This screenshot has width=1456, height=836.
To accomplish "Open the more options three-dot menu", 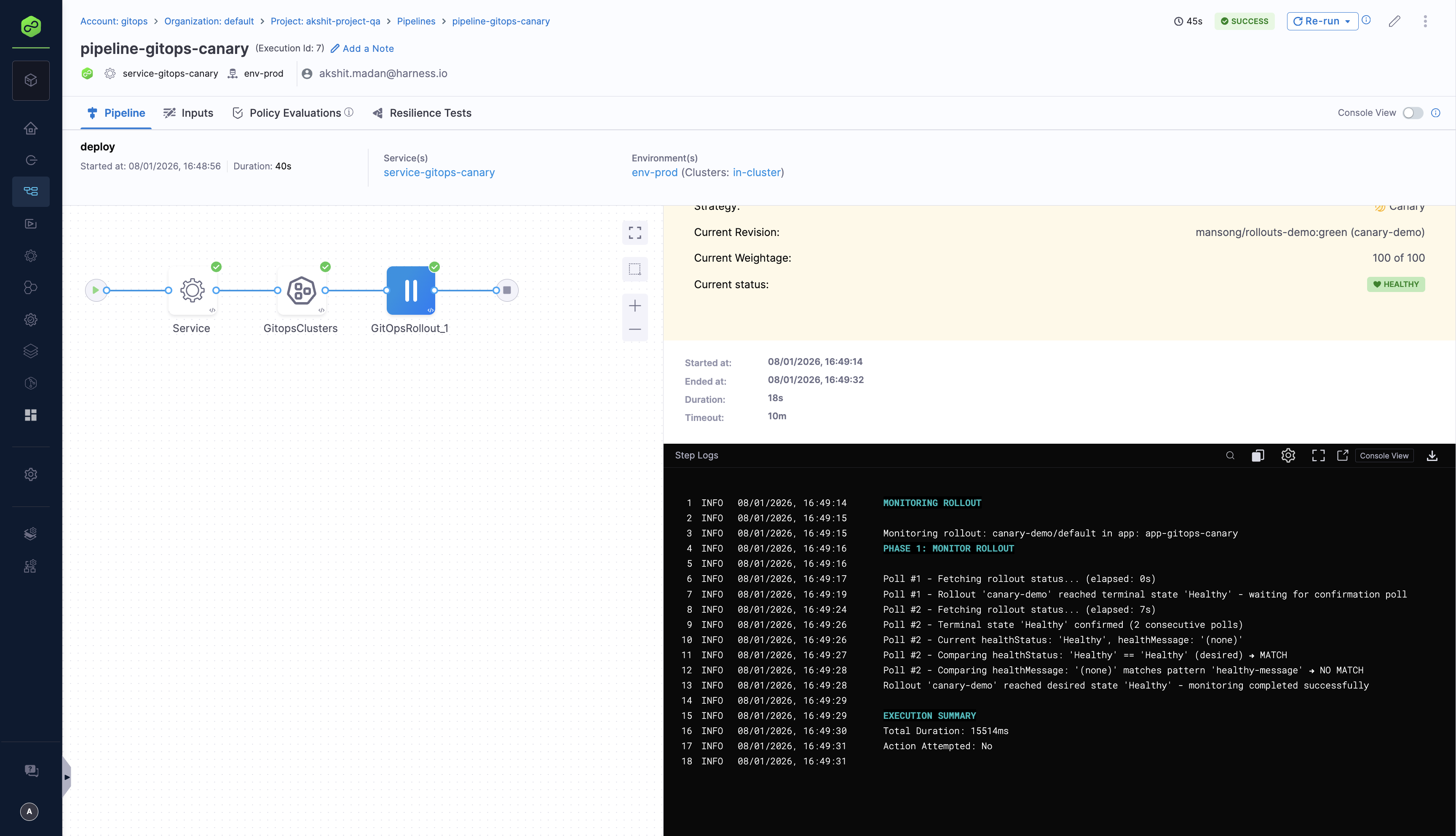I will (x=1426, y=21).
